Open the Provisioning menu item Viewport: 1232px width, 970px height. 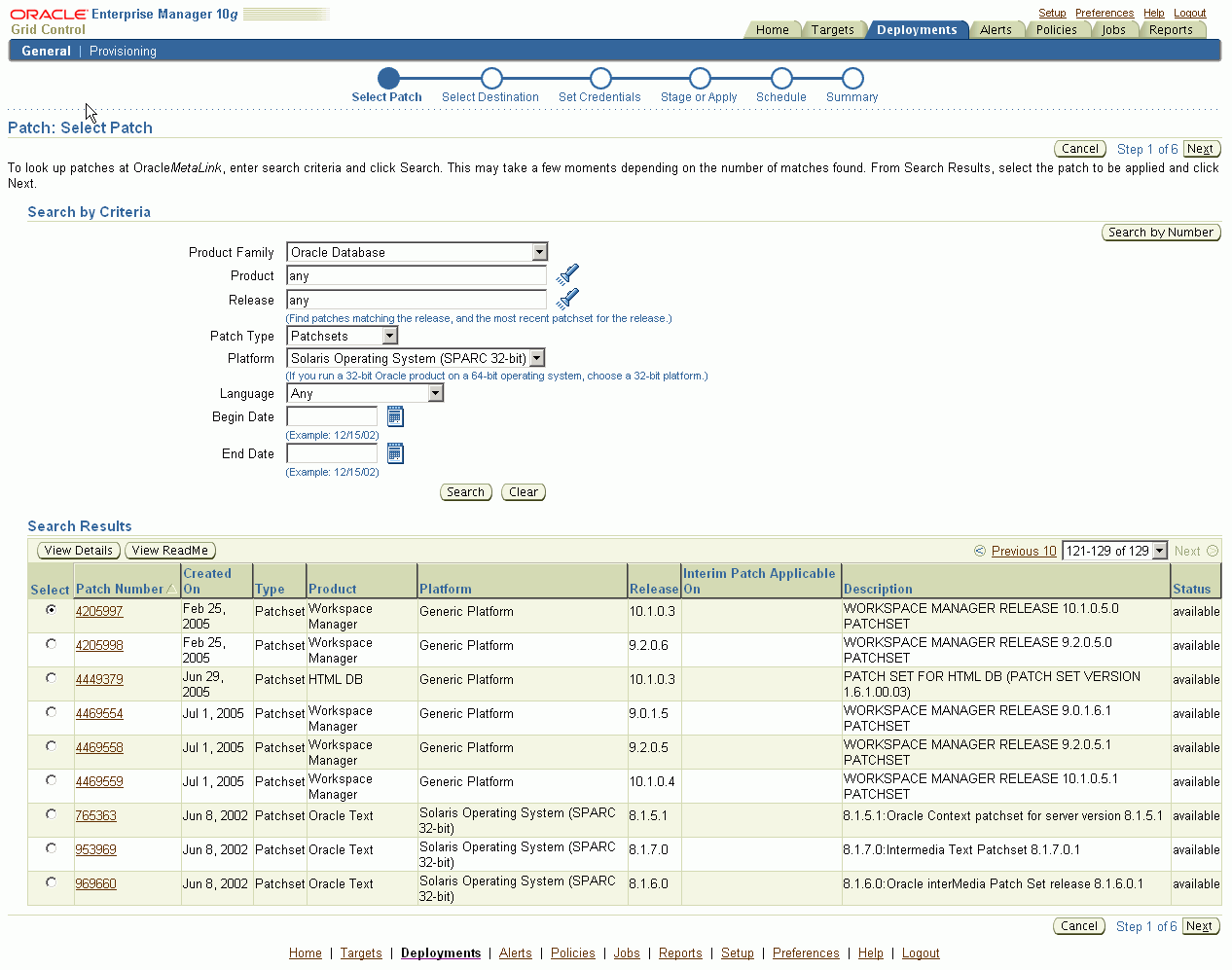click(123, 51)
